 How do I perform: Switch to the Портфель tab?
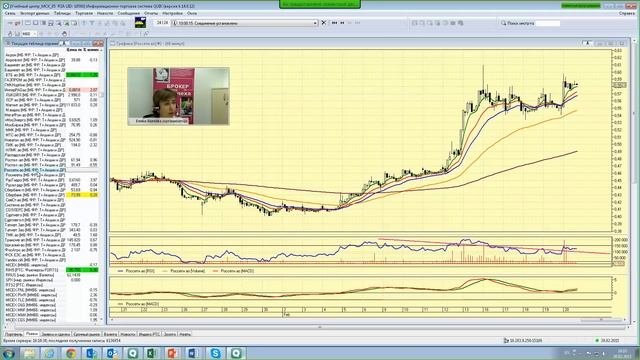[13, 334]
